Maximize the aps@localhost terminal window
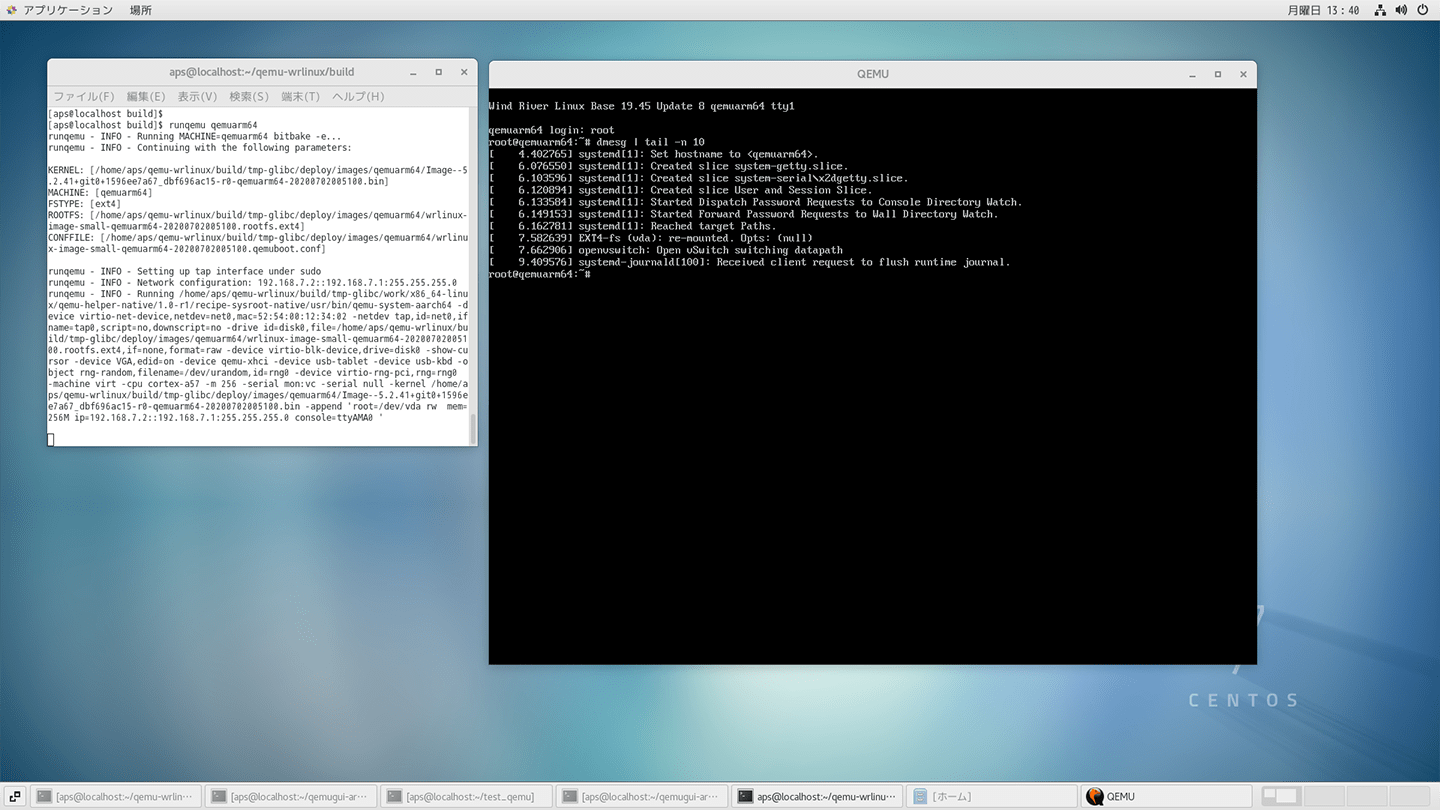This screenshot has width=1440, height=810. 438,72
